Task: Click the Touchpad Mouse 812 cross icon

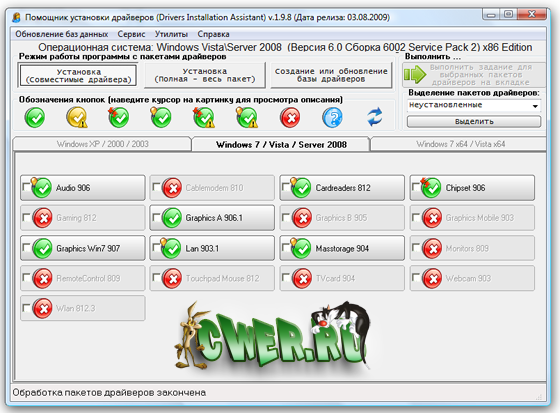Action: (172, 278)
